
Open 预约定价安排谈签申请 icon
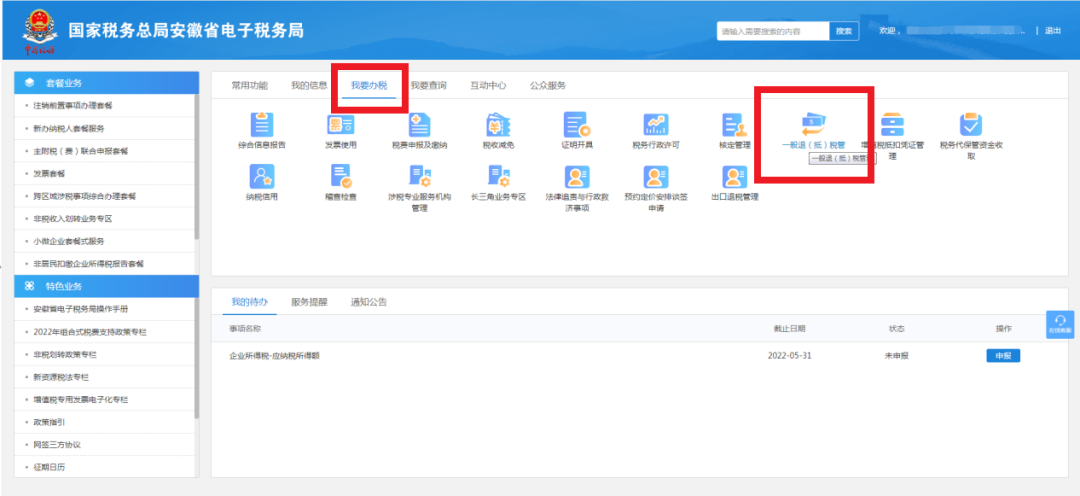click(x=656, y=176)
